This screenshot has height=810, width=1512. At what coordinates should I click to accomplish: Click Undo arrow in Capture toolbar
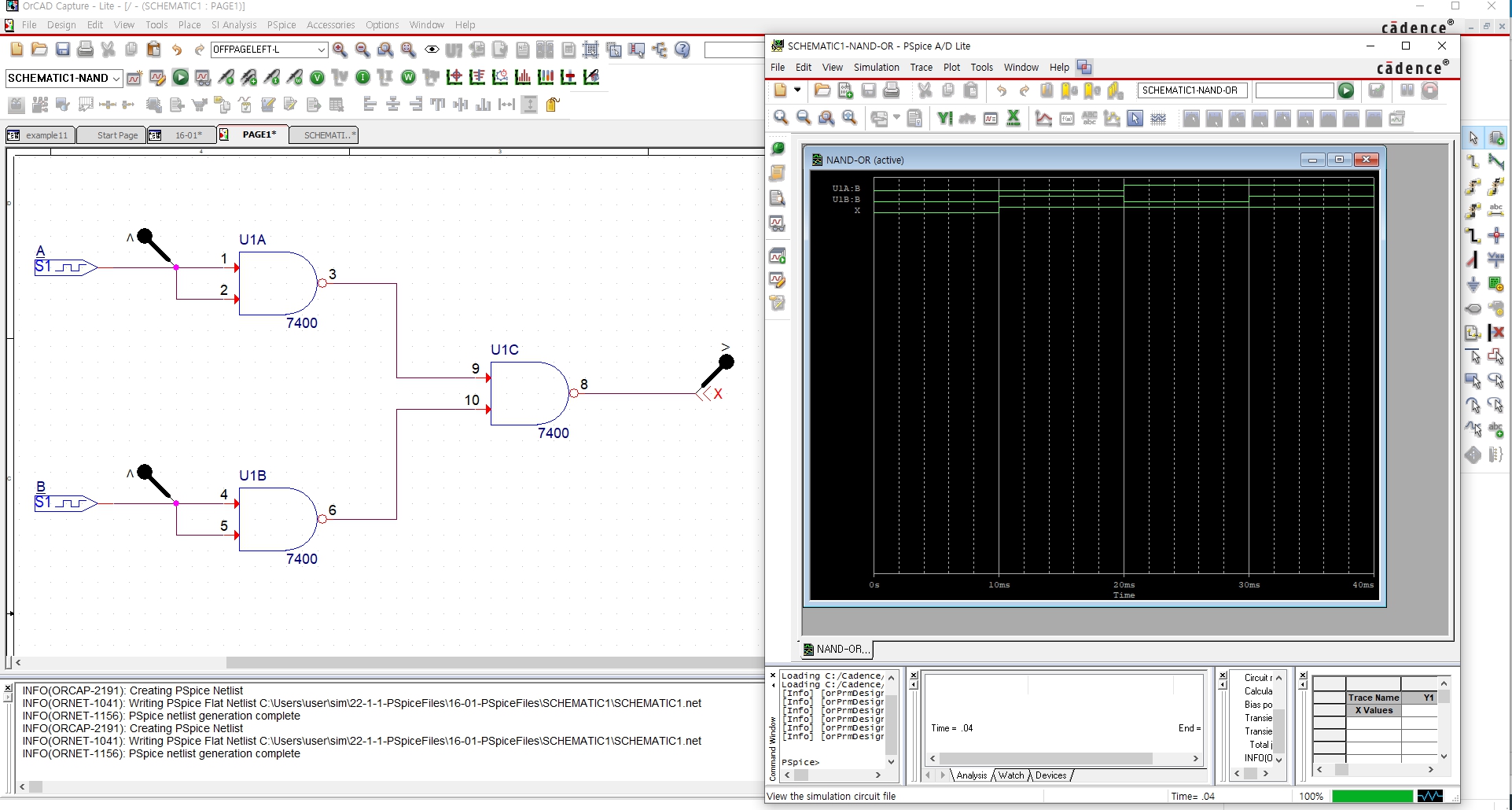click(x=177, y=50)
